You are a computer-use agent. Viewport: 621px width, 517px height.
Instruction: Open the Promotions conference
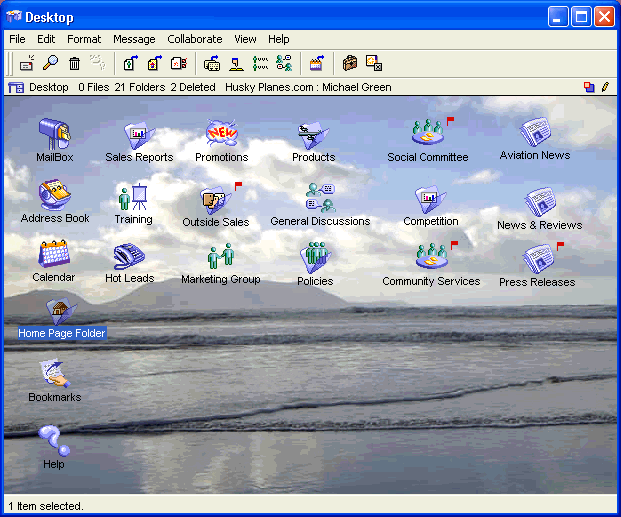click(x=221, y=134)
